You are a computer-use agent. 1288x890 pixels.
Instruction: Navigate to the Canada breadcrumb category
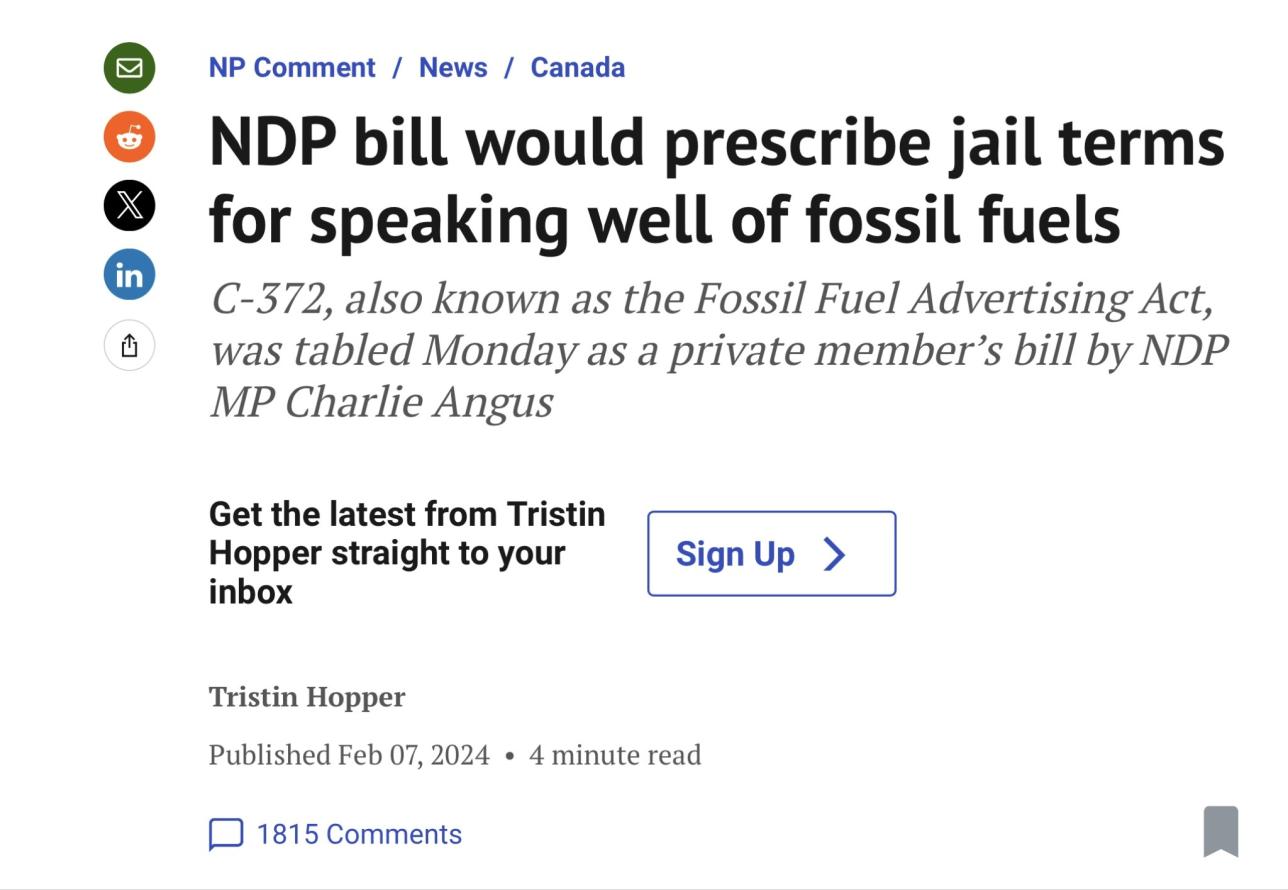[x=577, y=68]
